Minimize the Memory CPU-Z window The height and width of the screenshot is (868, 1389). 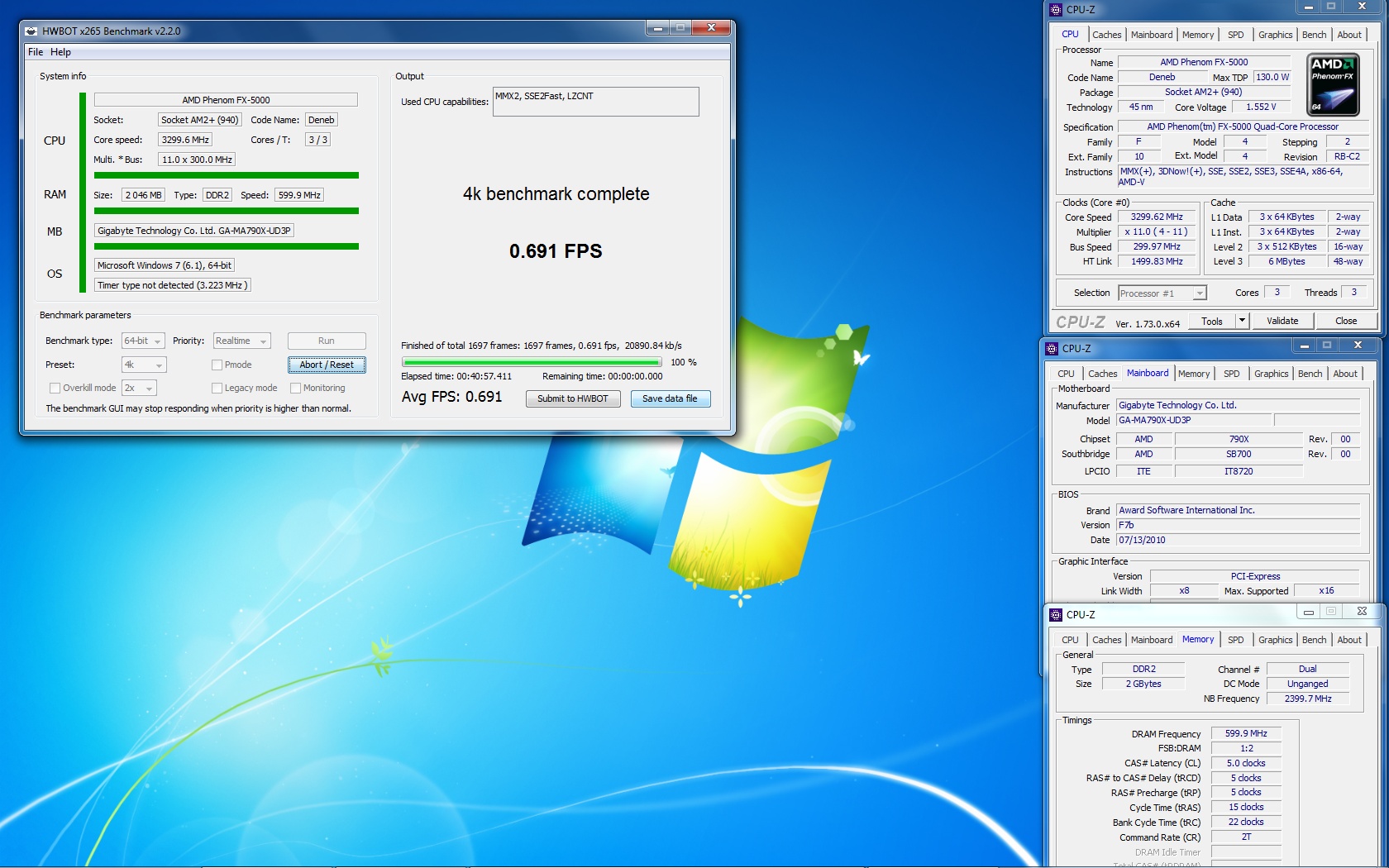click(1309, 613)
